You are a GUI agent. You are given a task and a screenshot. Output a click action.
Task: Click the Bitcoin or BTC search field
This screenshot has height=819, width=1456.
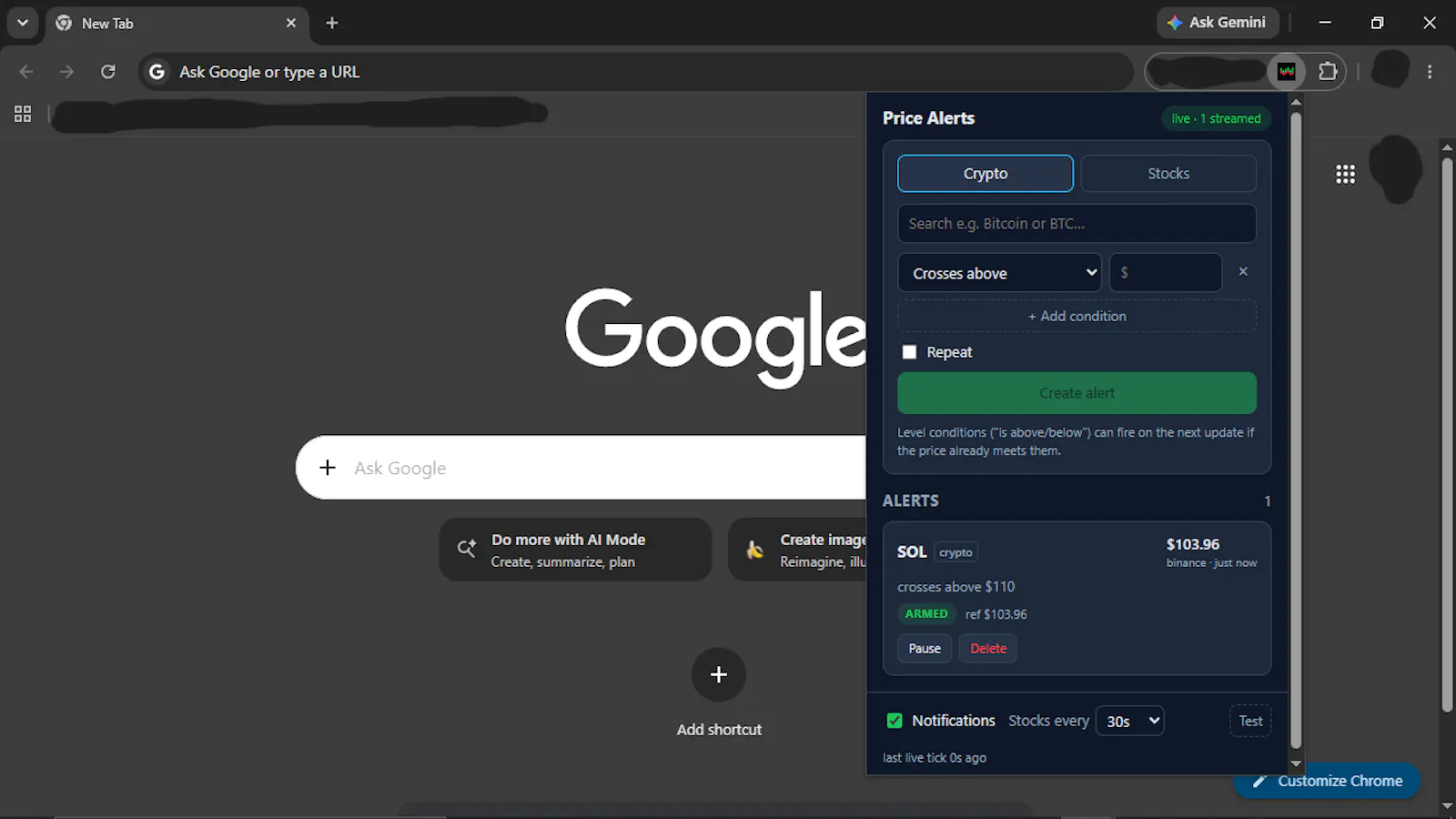coord(1077,224)
